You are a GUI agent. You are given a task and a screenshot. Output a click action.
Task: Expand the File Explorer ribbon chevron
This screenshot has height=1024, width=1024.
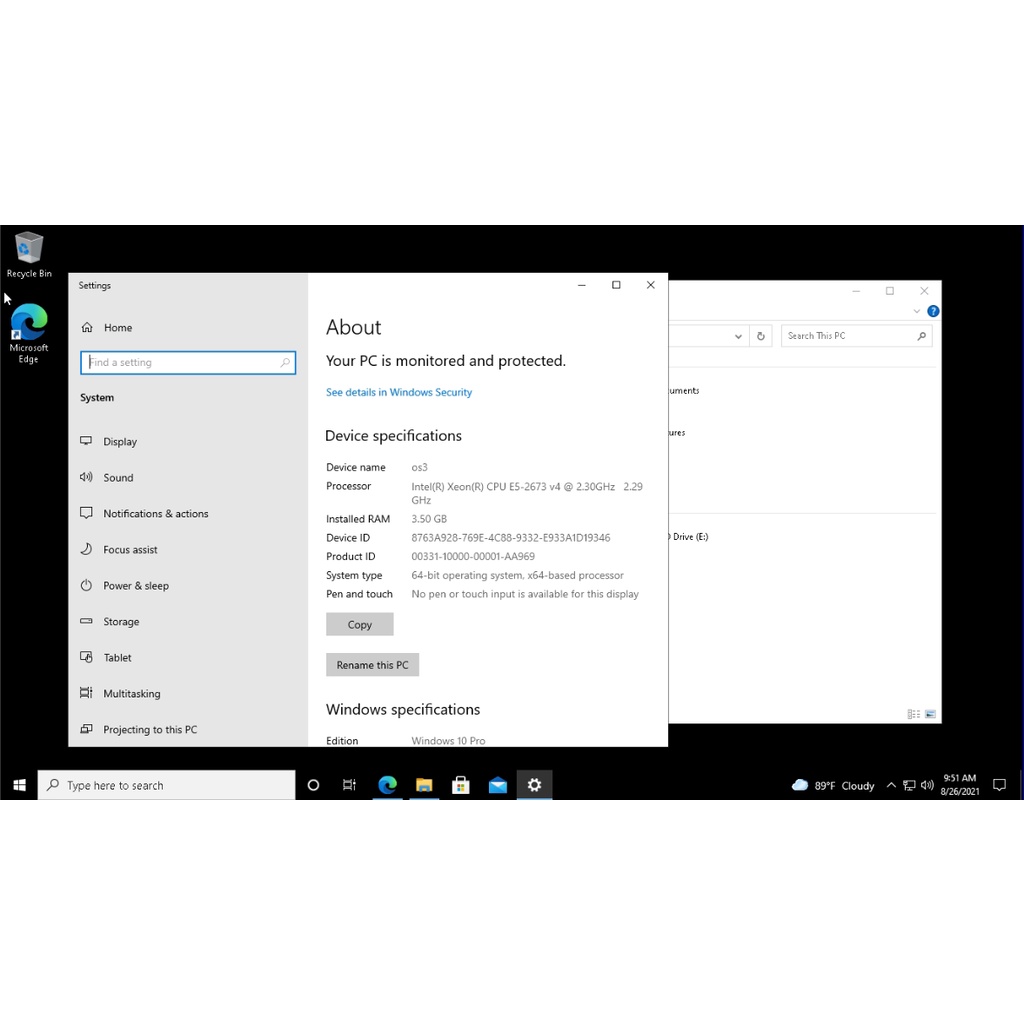(917, 312)
